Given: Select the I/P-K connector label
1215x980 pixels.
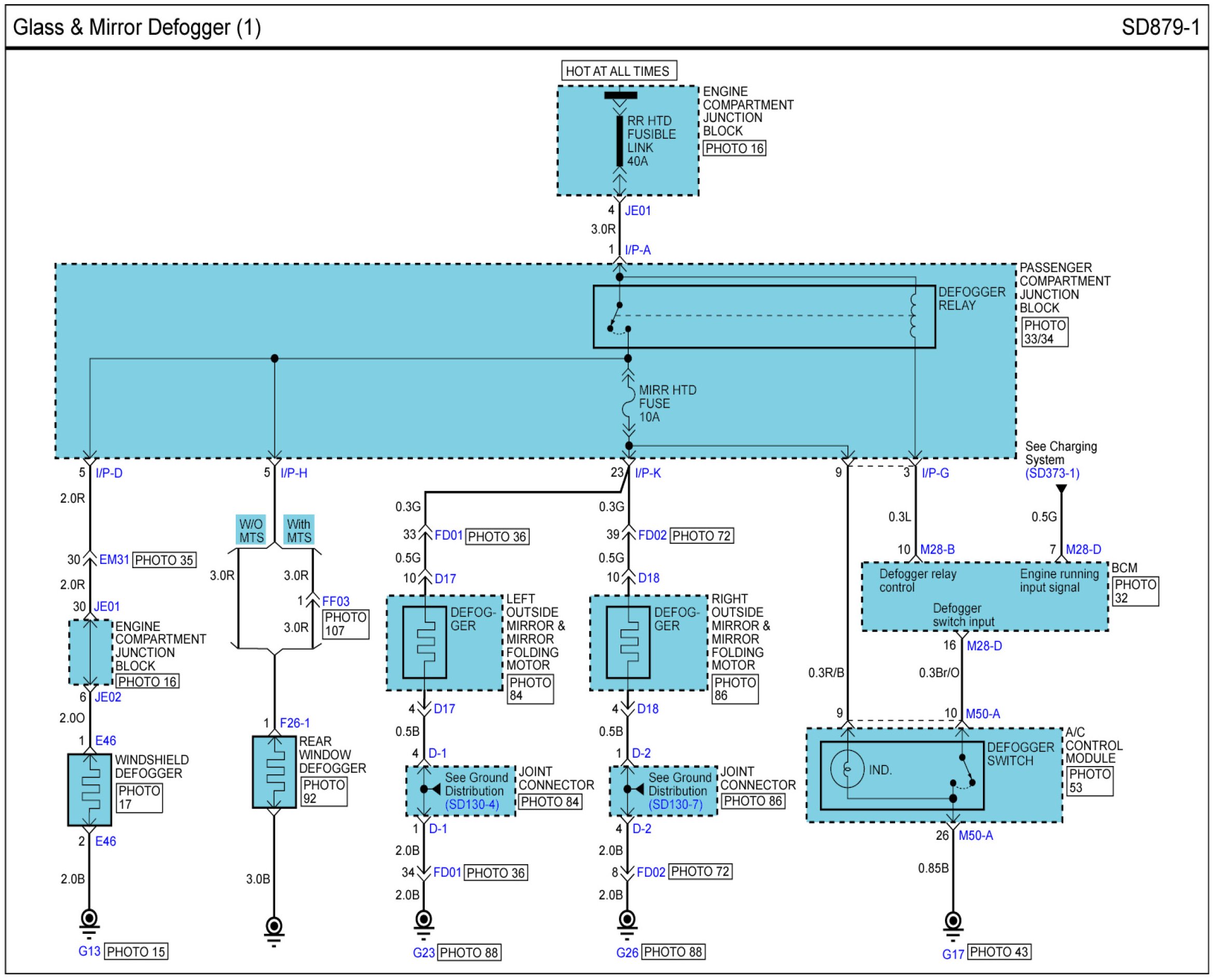Looking at the screenshot, I should (648, 473).
